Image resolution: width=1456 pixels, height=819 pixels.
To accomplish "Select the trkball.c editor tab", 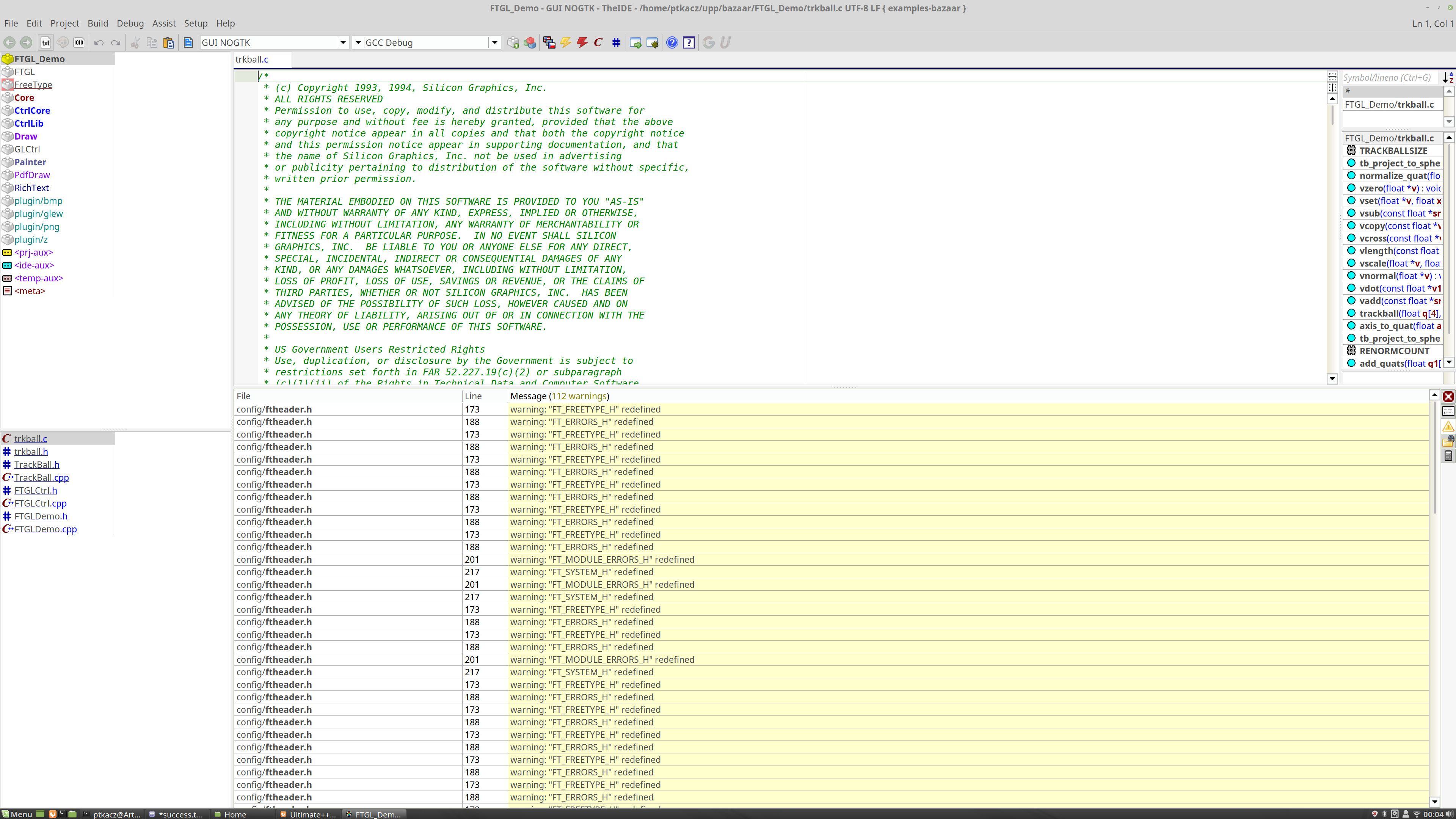I will (252, 60).
